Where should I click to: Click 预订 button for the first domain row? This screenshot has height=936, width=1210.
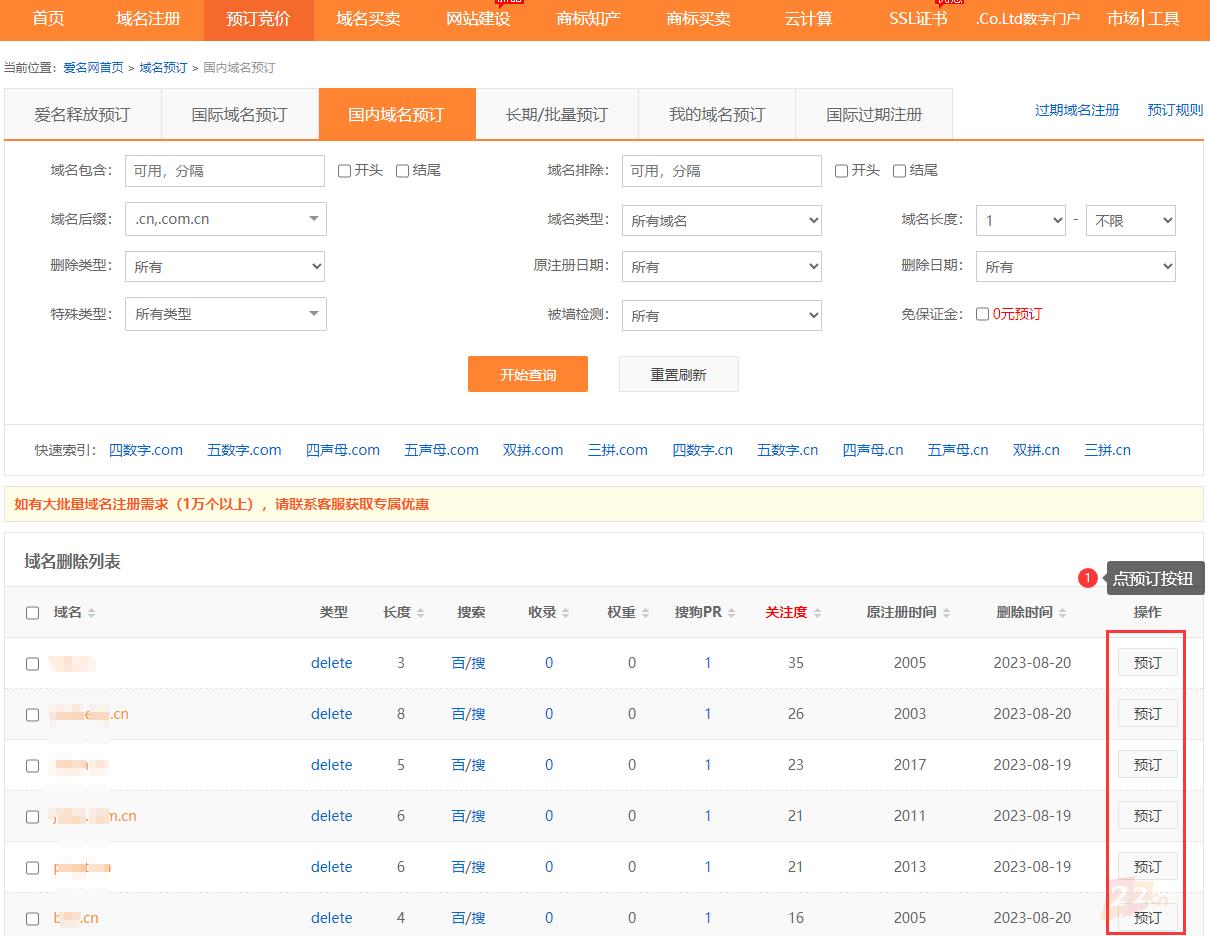[1147, 663]
